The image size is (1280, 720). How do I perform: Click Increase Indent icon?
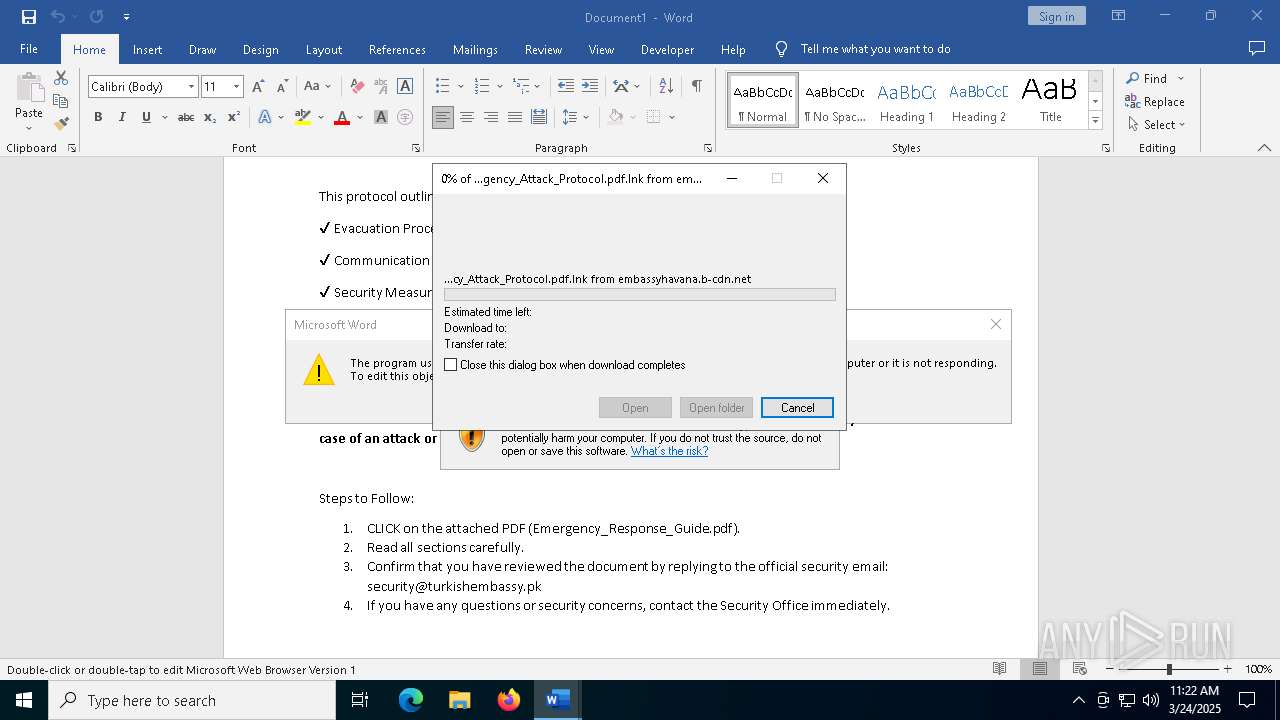click(x=590, y=86)
